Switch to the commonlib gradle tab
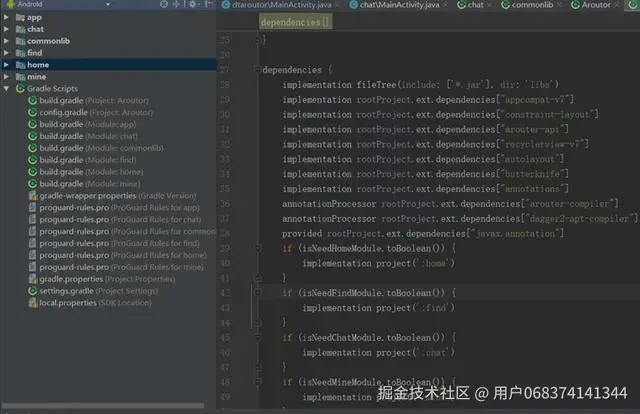640x414 pixels. coord(533,5)
